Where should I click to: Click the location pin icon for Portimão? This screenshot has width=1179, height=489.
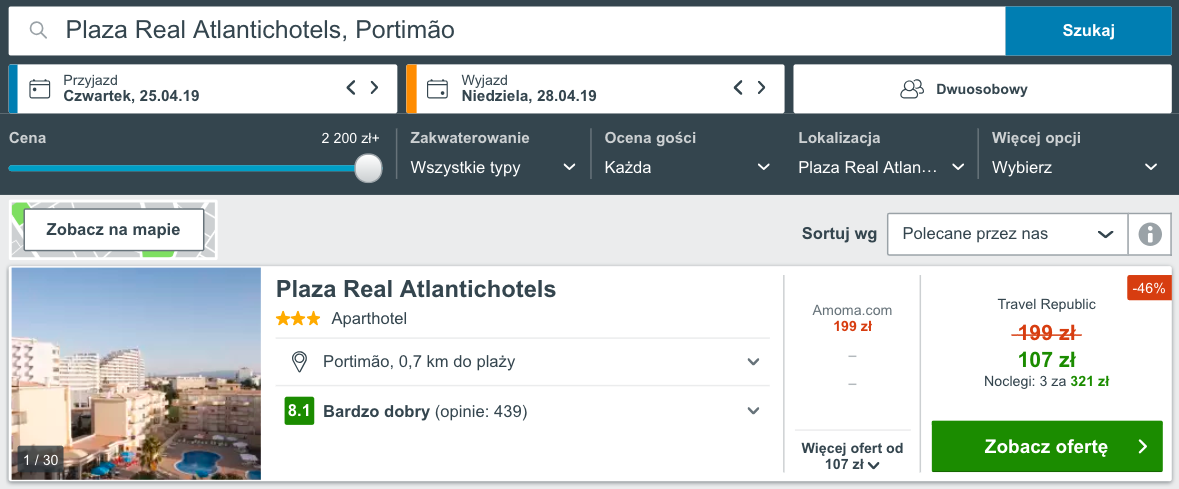point(298,362)
